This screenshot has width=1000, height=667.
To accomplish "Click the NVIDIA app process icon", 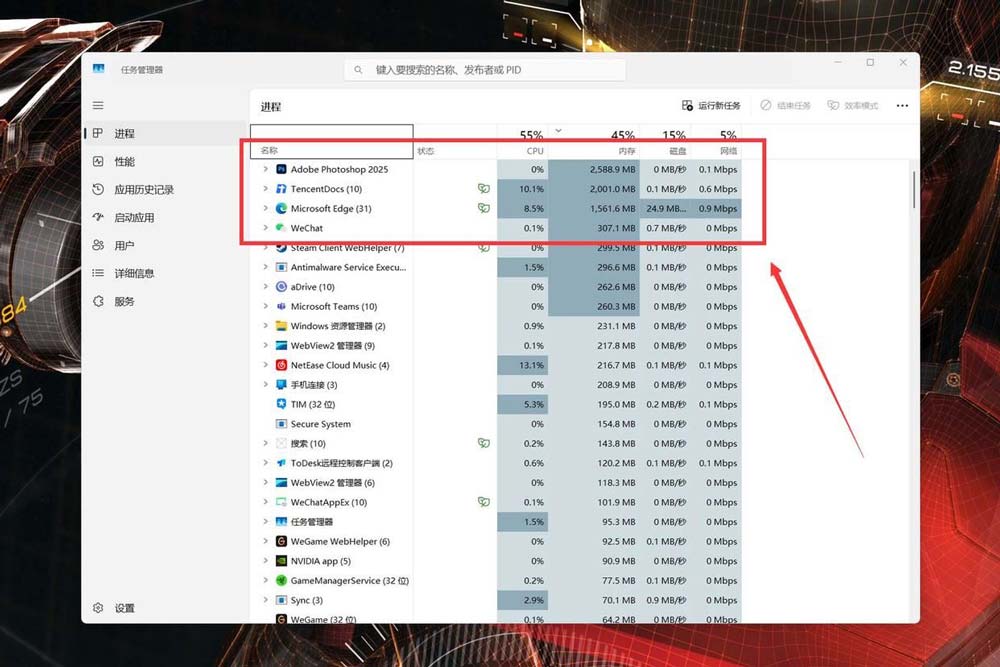I will [x=281, y=561].
